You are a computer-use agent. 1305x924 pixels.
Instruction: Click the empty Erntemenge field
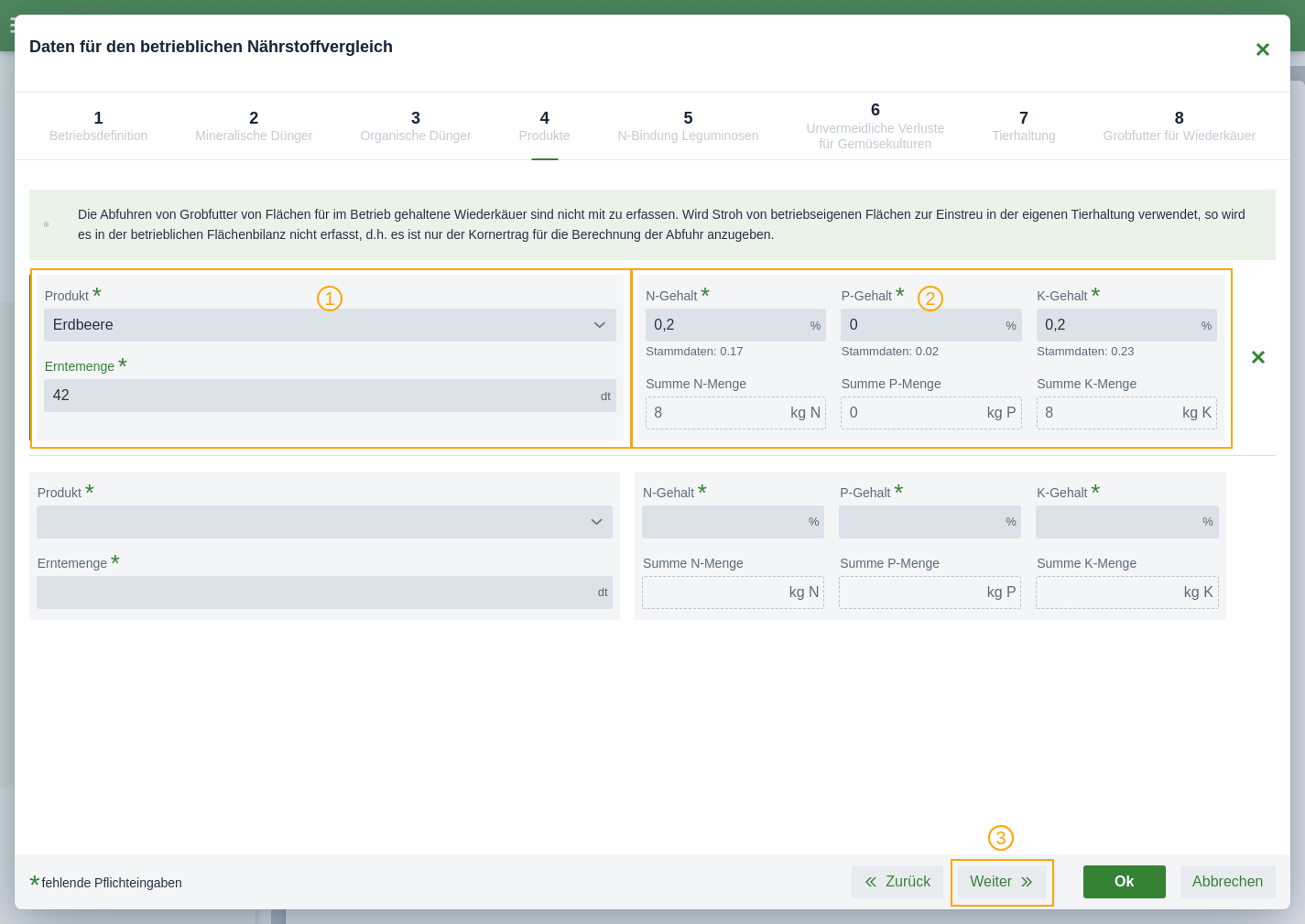pyautogui.click(x=324, y=592)
